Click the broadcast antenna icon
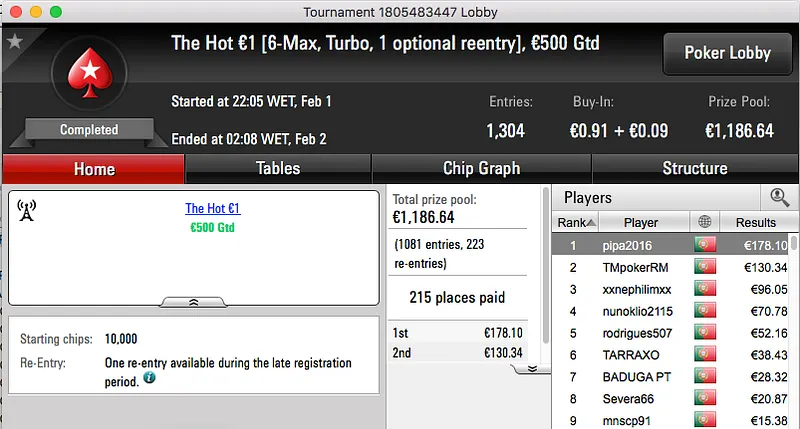The height and width of the screenshot is (429, 800). pyautogui.click(x=27, y=210)
